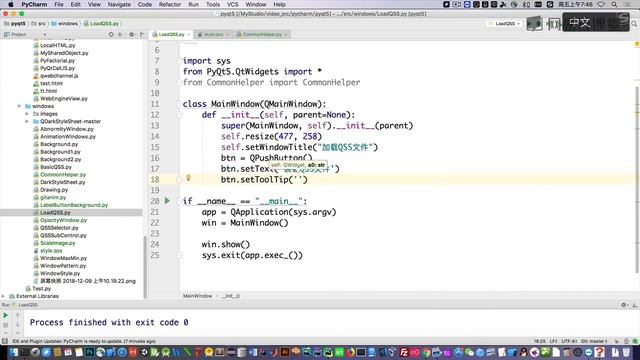Click the up arrow in the Run panel
The width and height of the screenshot is (640, 360).
18,315
